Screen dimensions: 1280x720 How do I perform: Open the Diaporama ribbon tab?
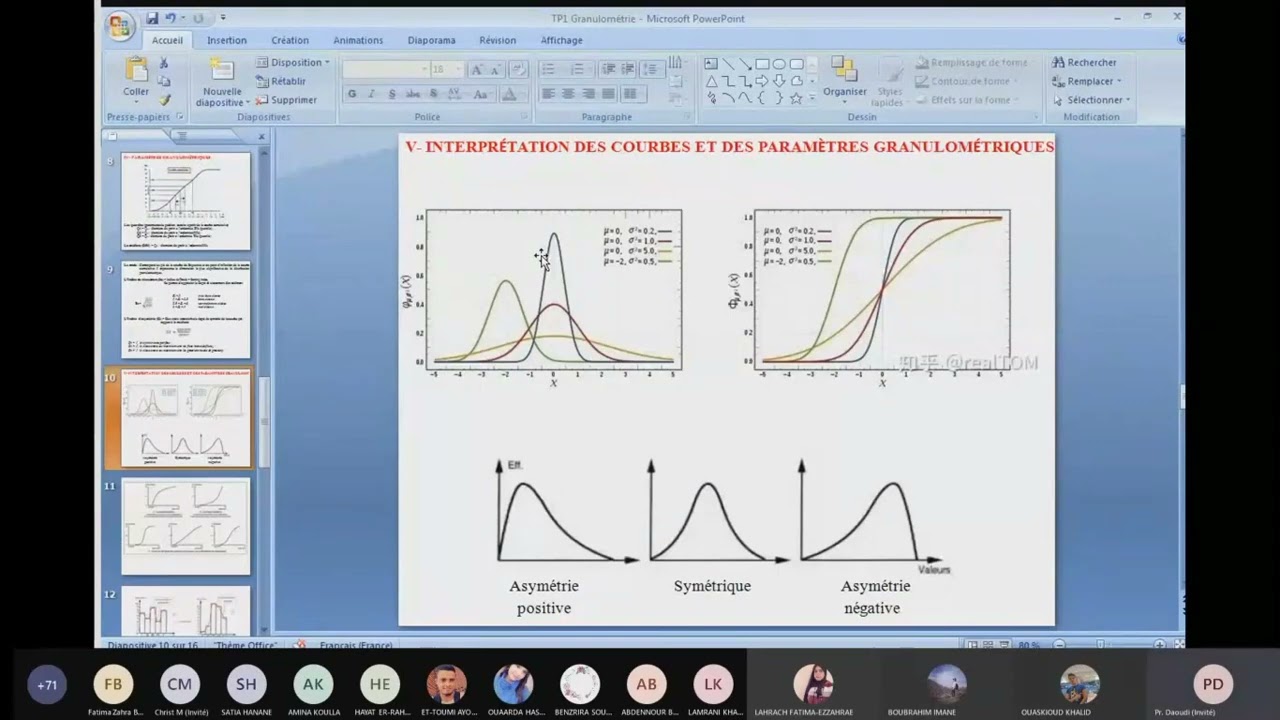click(431, 40)
